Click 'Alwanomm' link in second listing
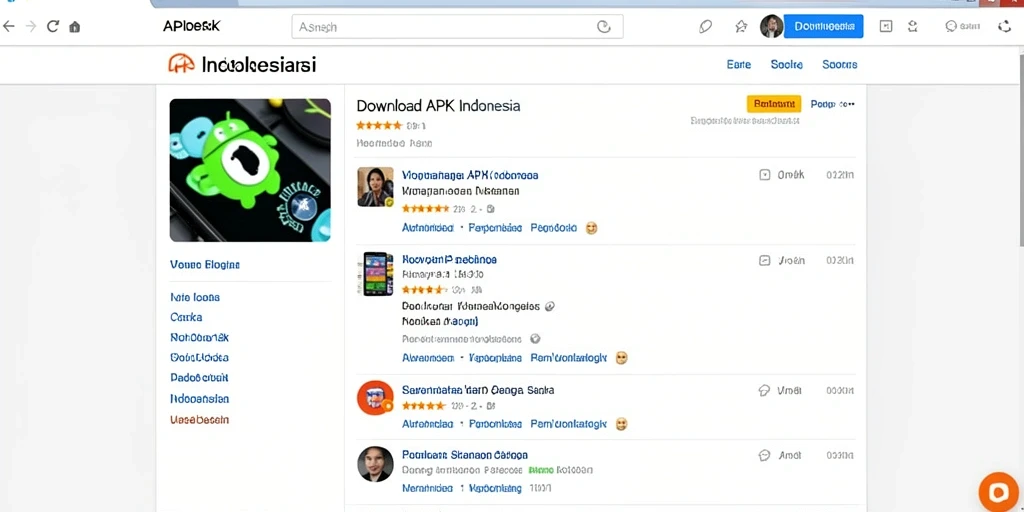Viewport: 1024px width, 512px height. click(x=428, y=358)
